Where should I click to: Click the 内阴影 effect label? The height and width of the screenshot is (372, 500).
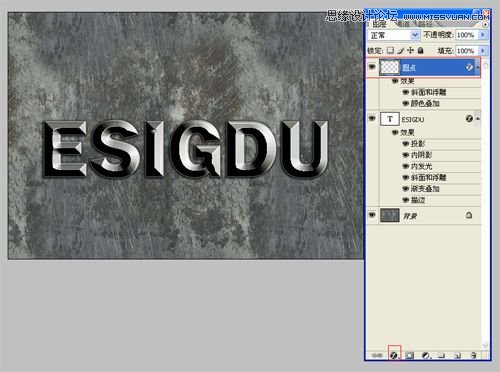click(421, 155)
